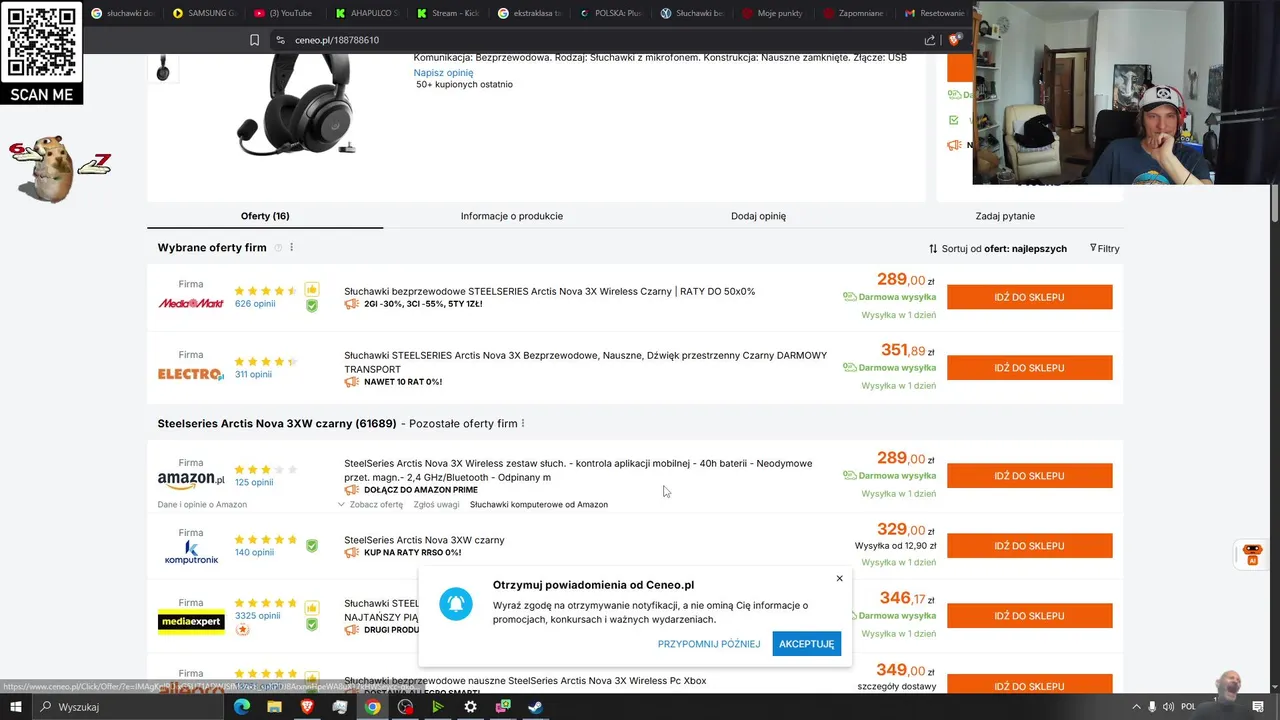The width and height of the screenshot is (1280, 720).
Task: Click Zgłoś uwagi under Amazon offer
Action: tap(436, 504)
